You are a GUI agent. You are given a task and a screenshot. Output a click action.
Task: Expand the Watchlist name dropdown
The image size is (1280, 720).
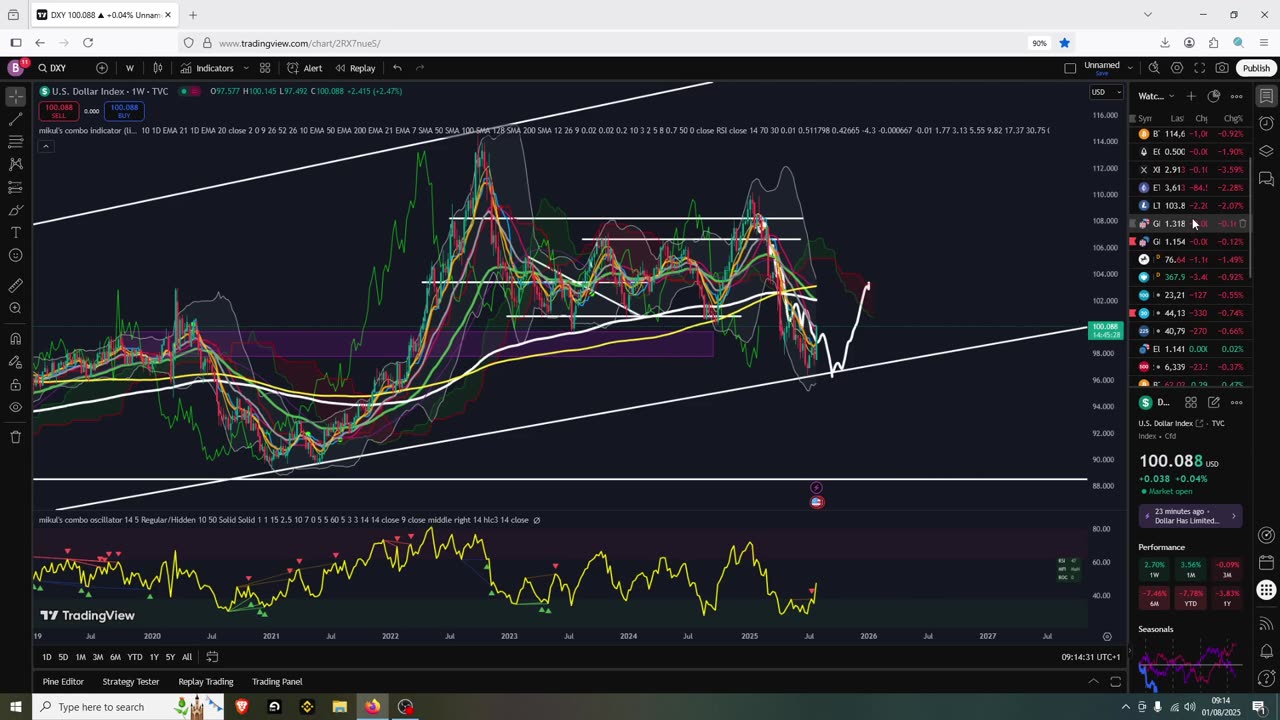(1156, 96)
